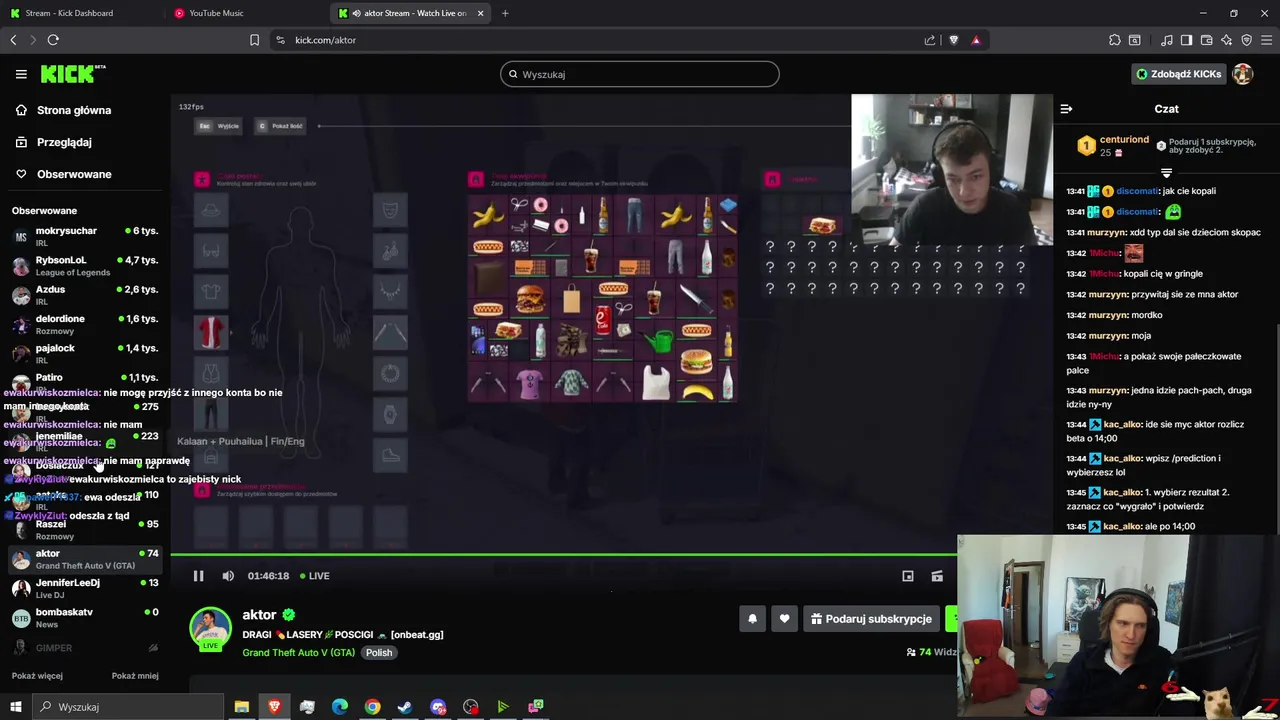The height and width of the screenshot is (720, 1280).
Task: Click the notification bell button
Action: pos(753,619)
